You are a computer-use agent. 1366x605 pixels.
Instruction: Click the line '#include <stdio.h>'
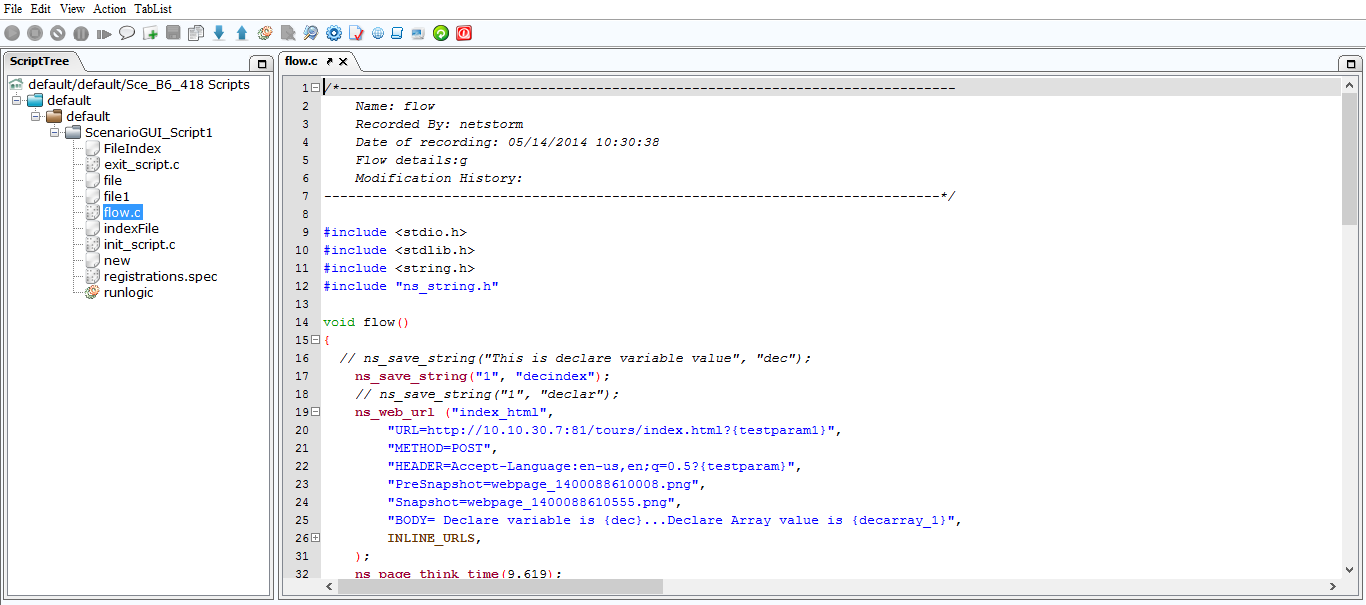pos(395,232)
